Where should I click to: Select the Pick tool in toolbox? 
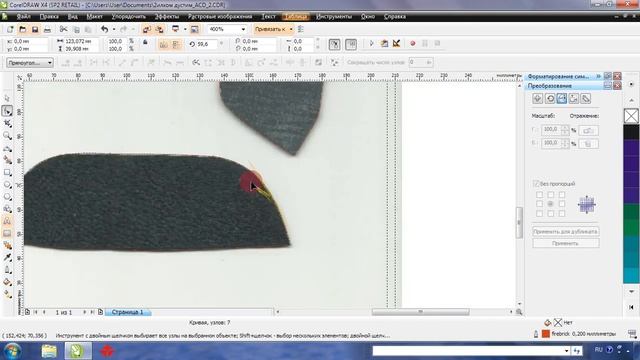tap(7, 98)
